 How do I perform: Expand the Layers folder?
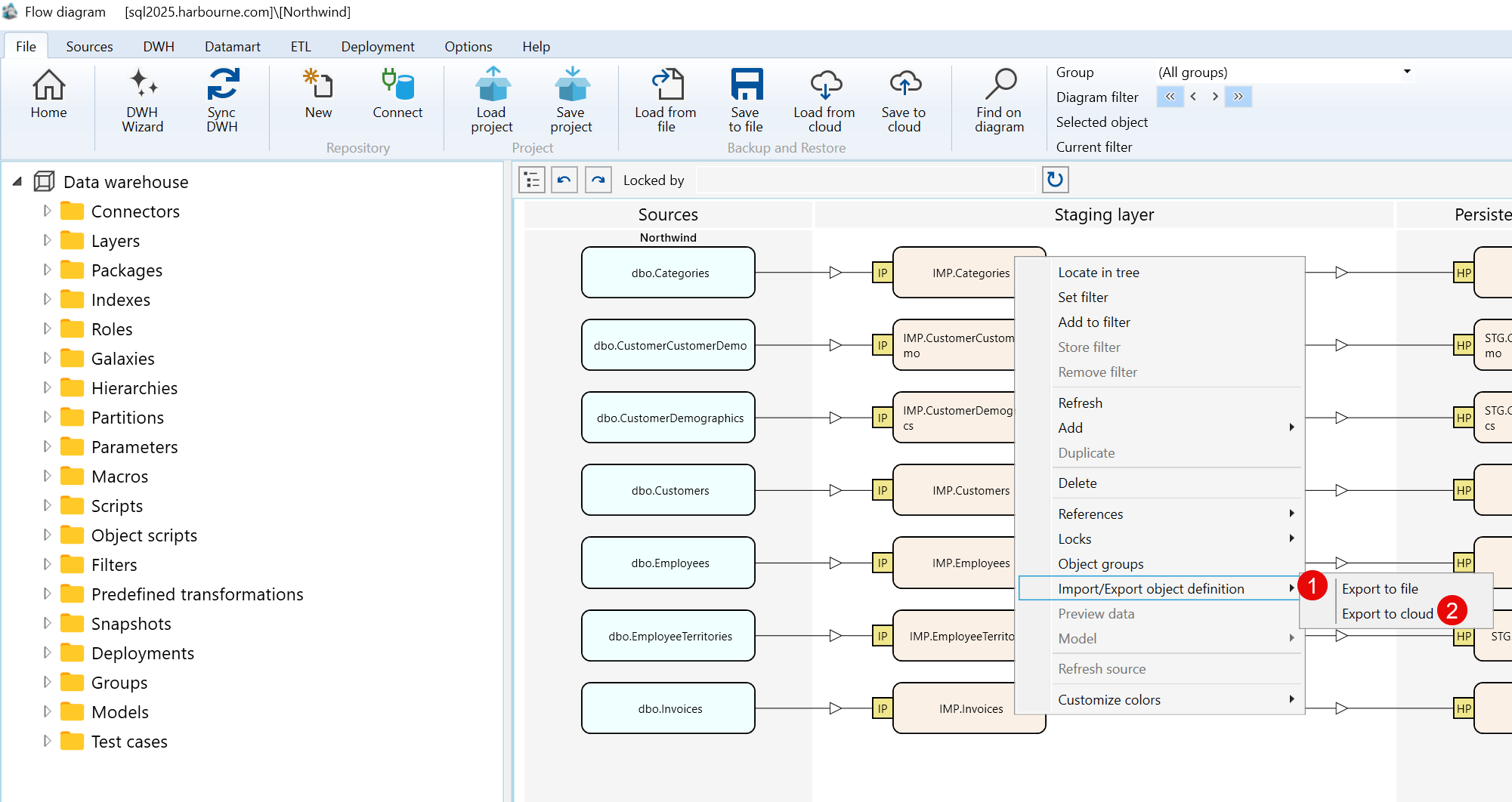click(47, 240)
